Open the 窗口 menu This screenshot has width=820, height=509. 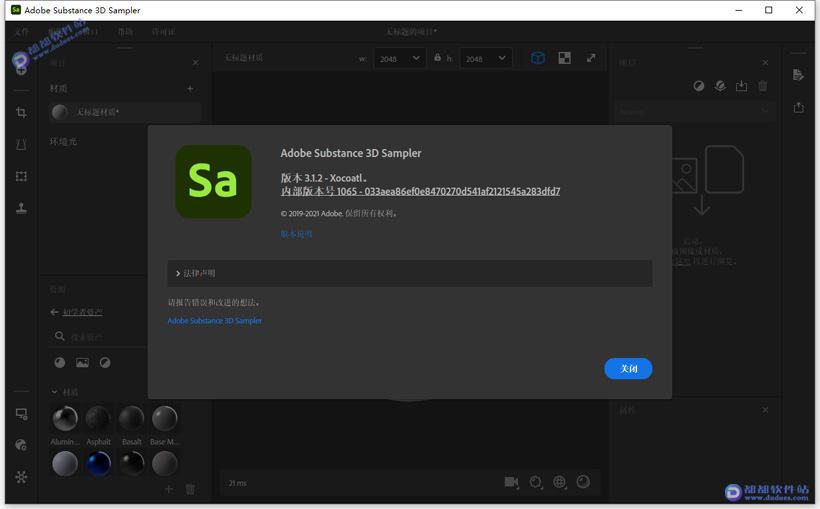coord(90,32)
